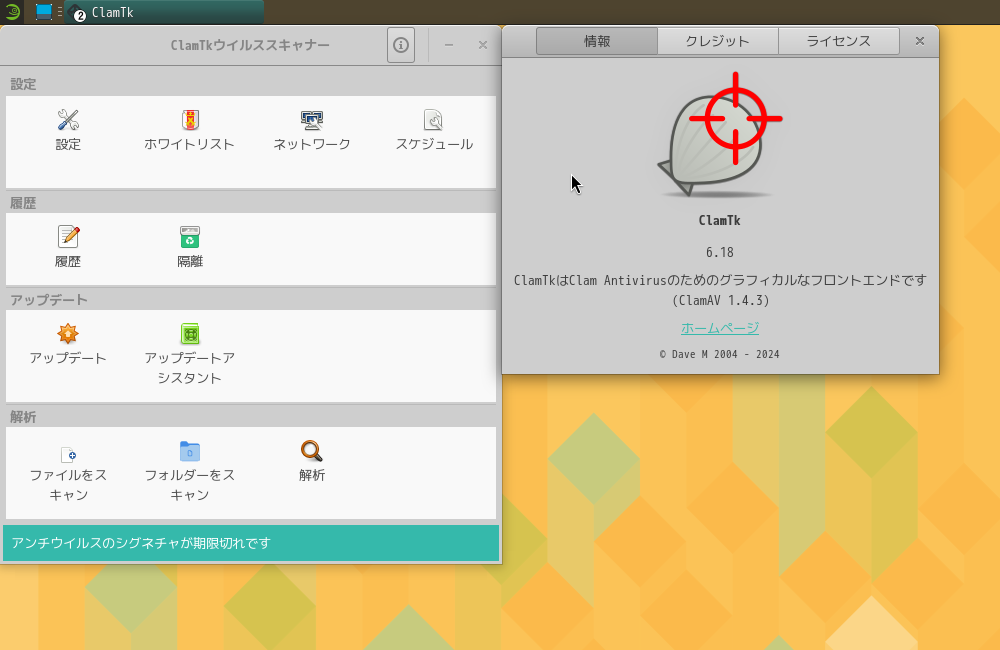Switch to the ライセンス tab
1000x650 pixels.
click(838, 41)
